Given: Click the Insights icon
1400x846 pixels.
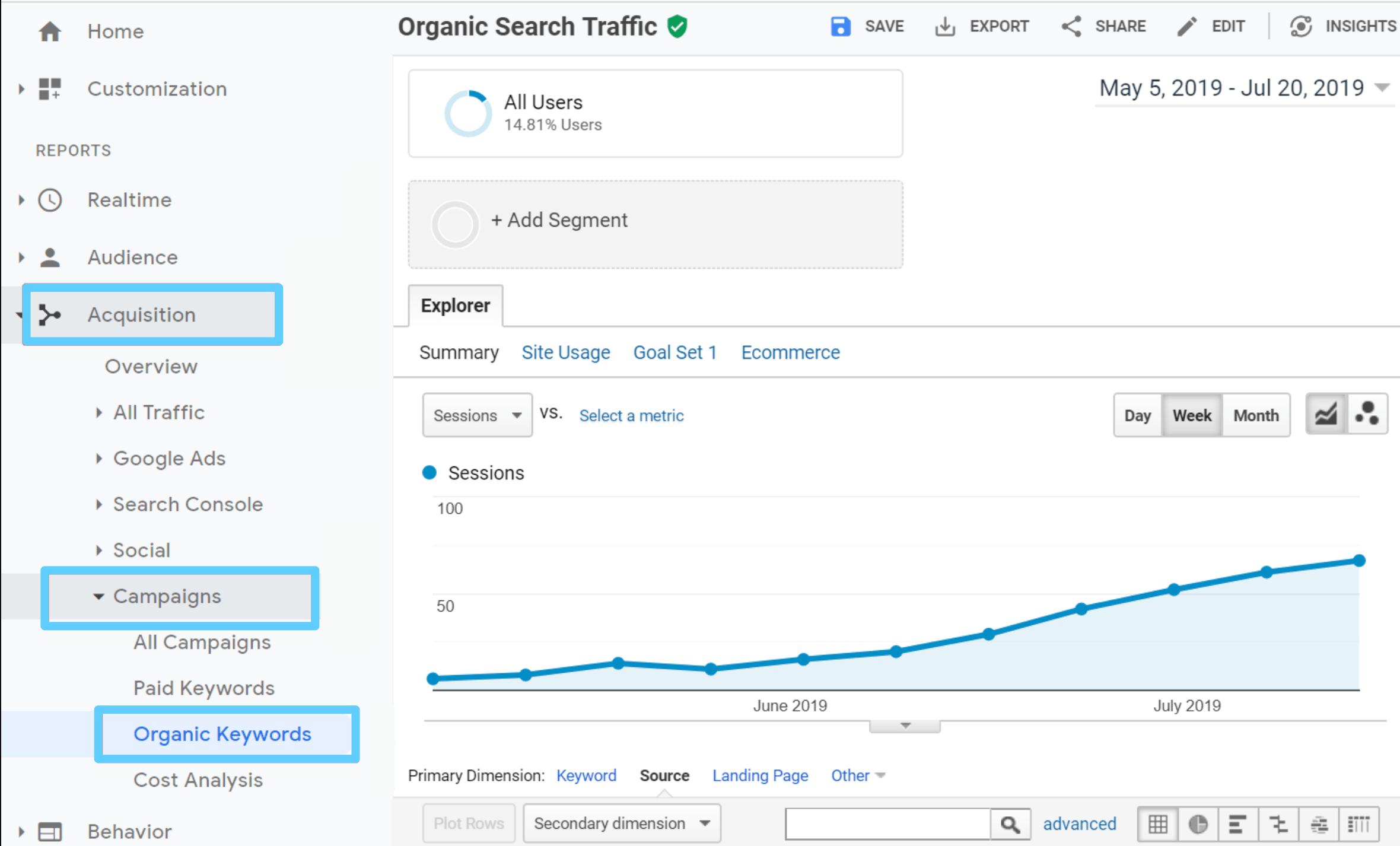Looking at the screenshot, I should click(x=1301, y=26).
